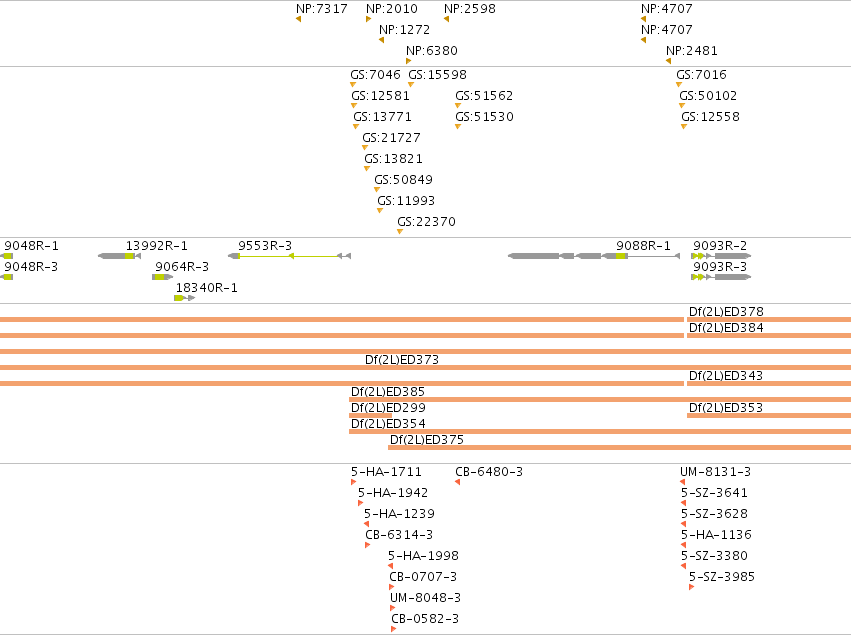Image resolution: width=851 pixels, height=635 pixels.
Task: Select the NP:2010 insertion triangle
Action: tap(369, 19)
